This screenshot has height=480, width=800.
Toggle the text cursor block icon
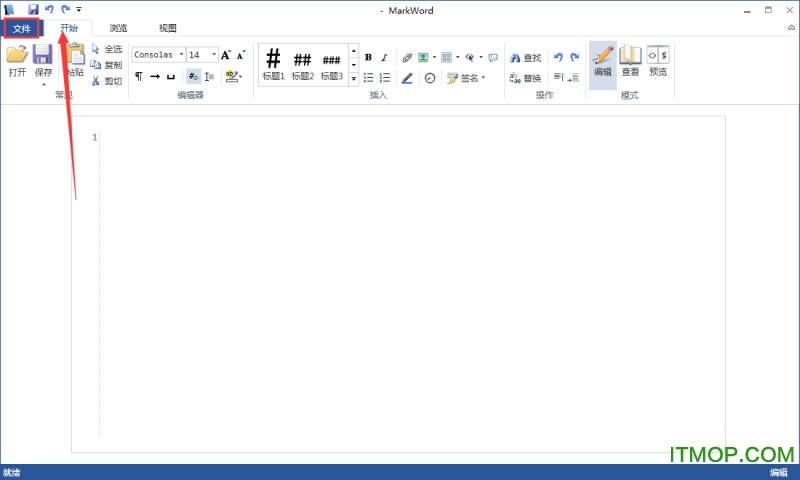[x=209, y=77]
